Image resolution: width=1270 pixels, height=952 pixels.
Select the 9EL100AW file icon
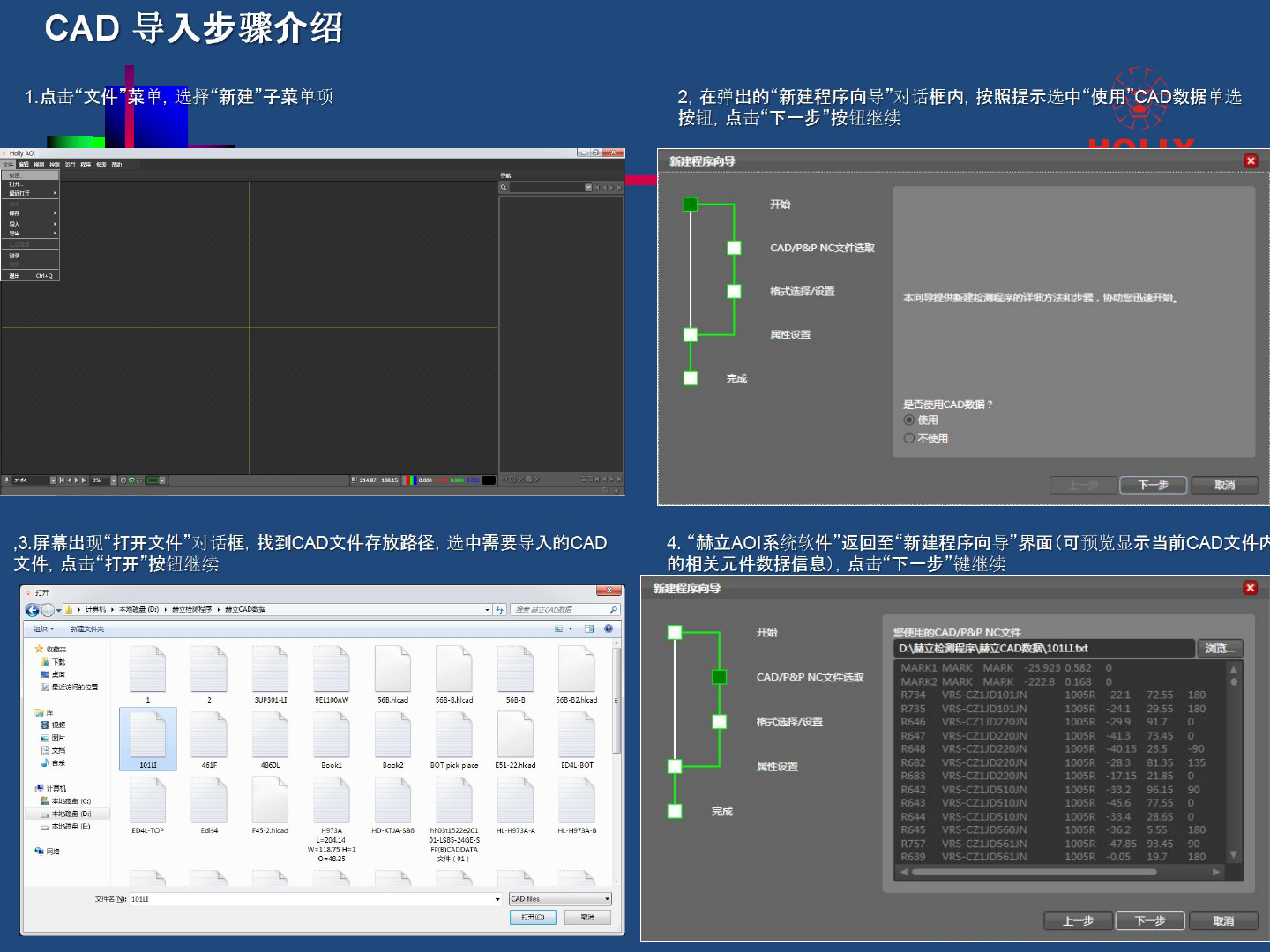(332, 669)
